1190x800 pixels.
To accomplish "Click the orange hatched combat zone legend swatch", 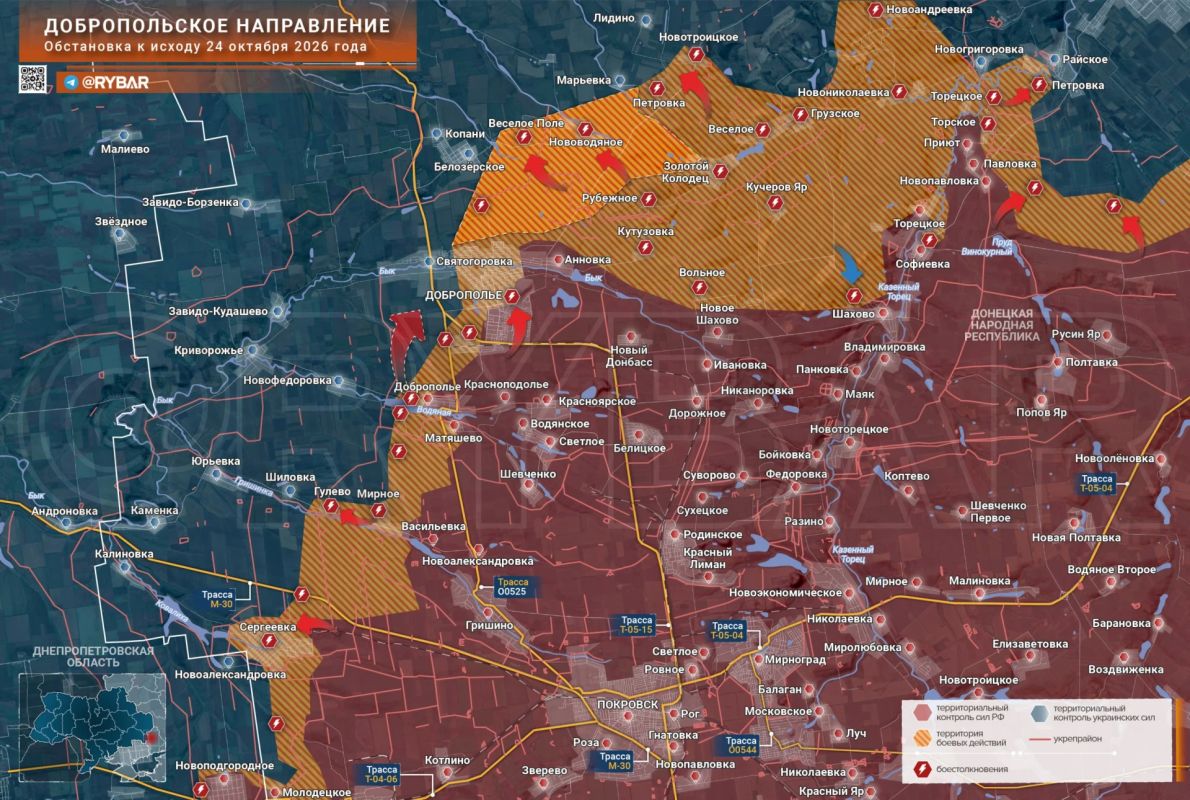I will (x=922, y=738).
